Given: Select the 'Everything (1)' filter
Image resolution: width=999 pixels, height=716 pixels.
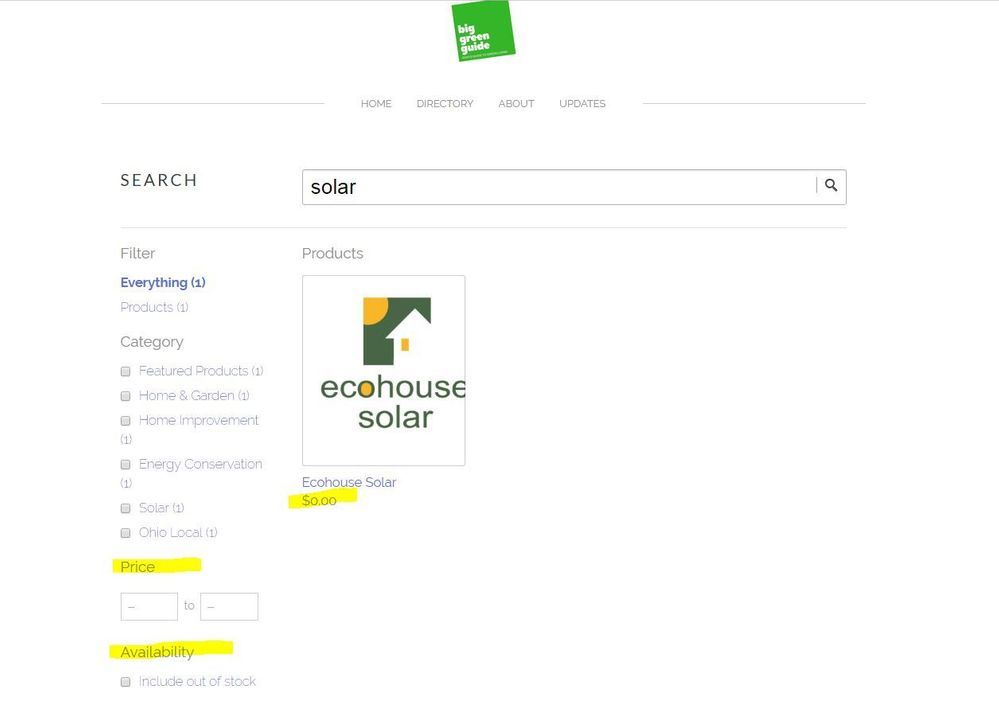Looking at the screenshot, I should [163, 283].
